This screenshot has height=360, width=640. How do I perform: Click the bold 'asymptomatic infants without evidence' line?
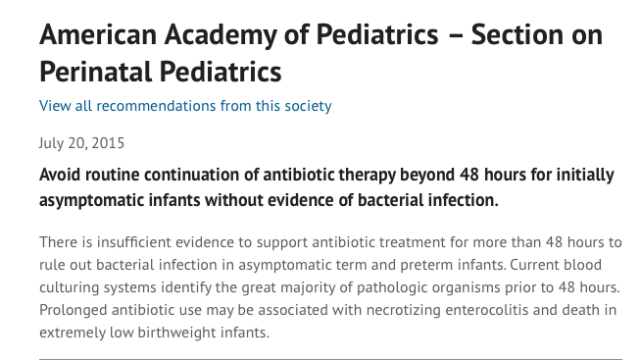pyautogui.click(x=269, y=200)
